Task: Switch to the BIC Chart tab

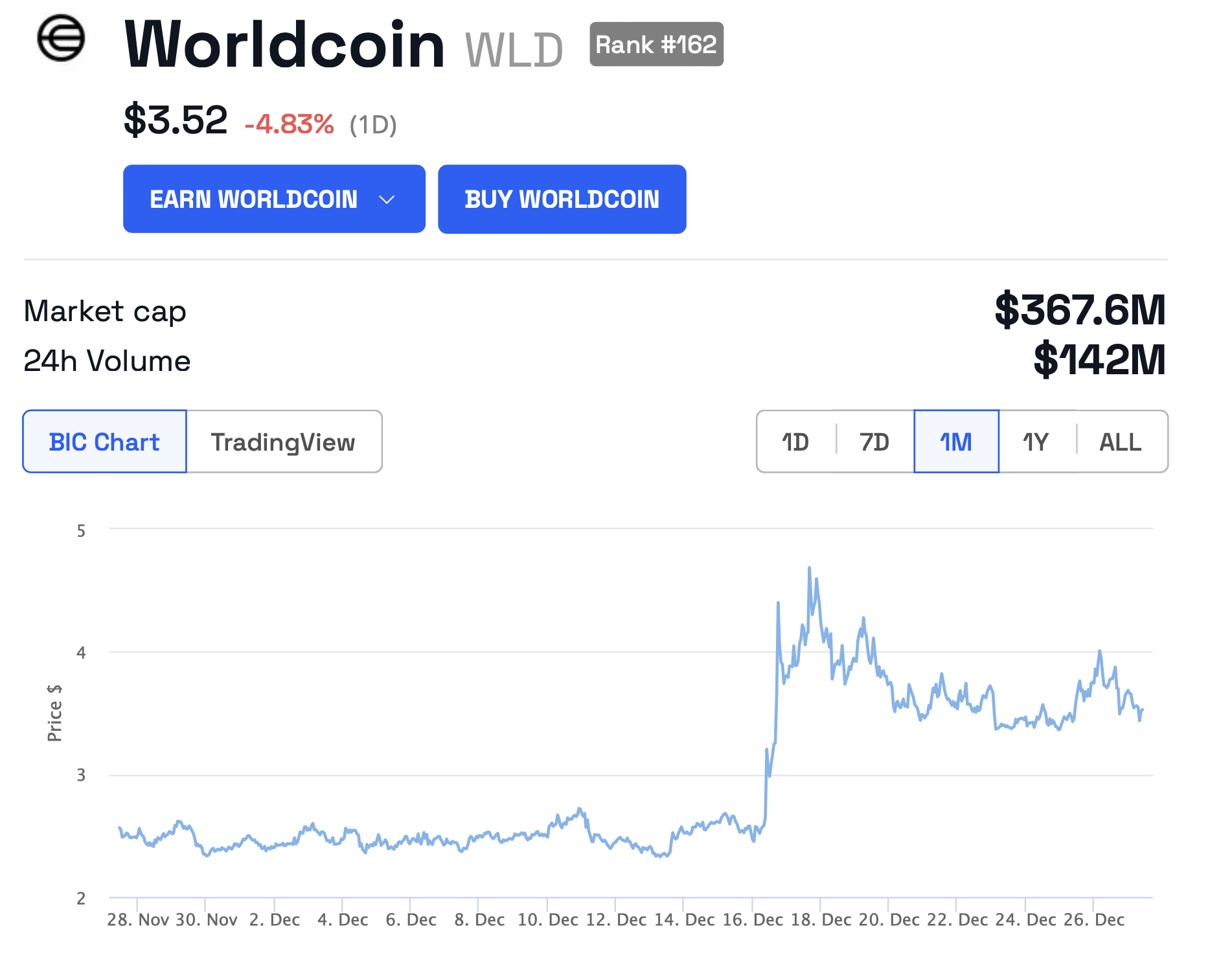Action: click(x=104, y=442)
